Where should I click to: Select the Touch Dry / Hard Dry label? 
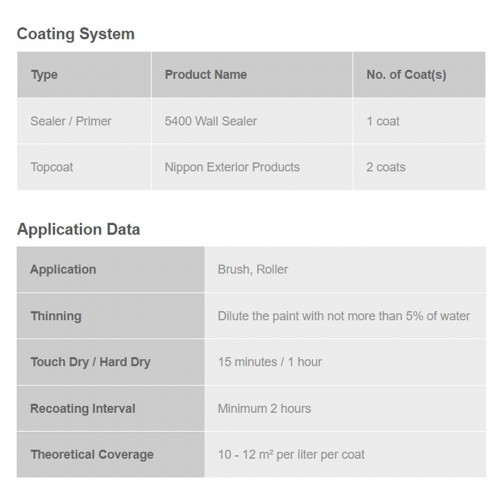coord(110,362)
